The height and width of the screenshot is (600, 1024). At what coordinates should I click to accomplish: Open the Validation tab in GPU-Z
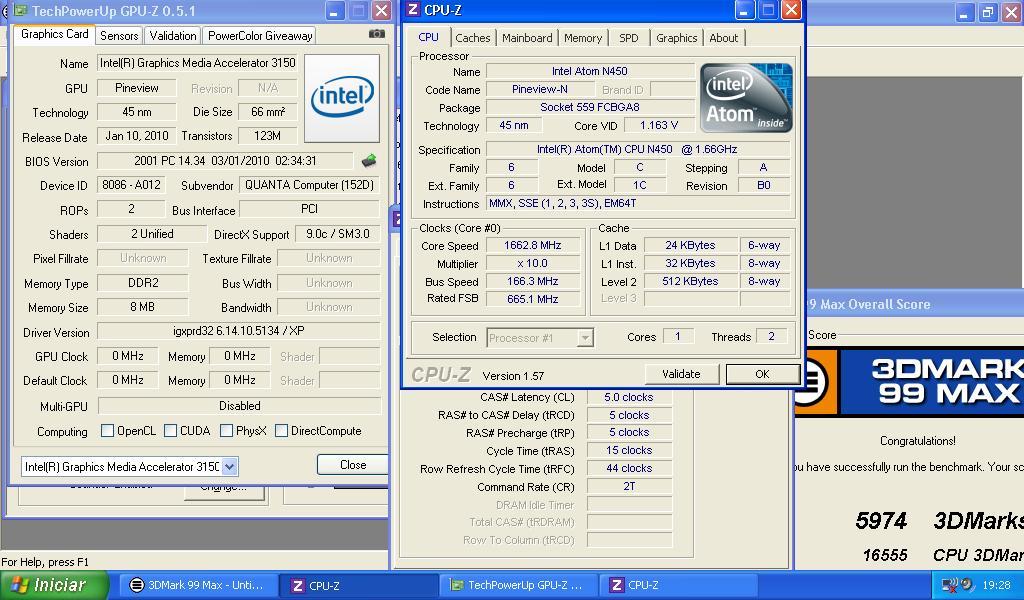172,36
